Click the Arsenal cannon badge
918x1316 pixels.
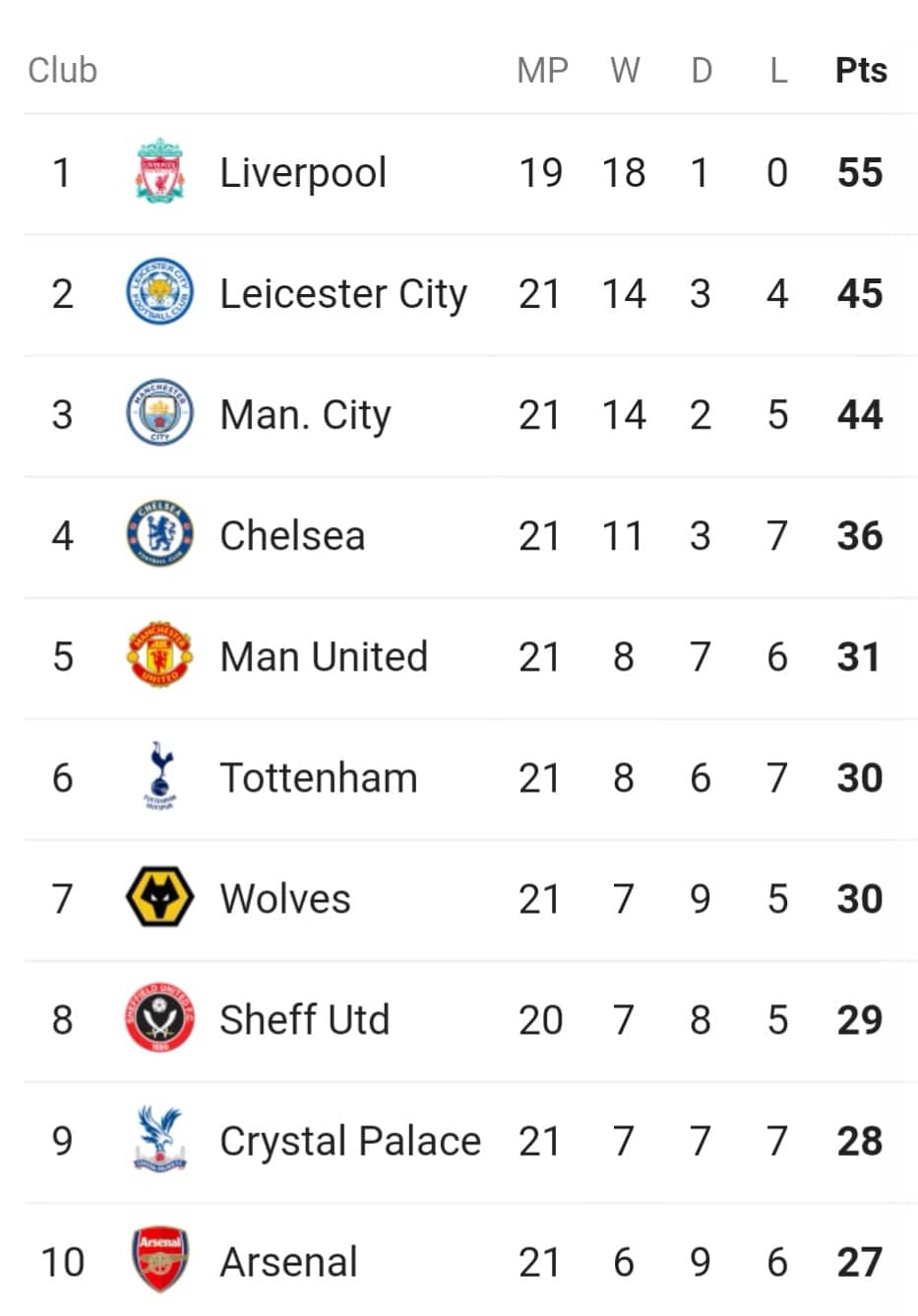pos(159,1260)
